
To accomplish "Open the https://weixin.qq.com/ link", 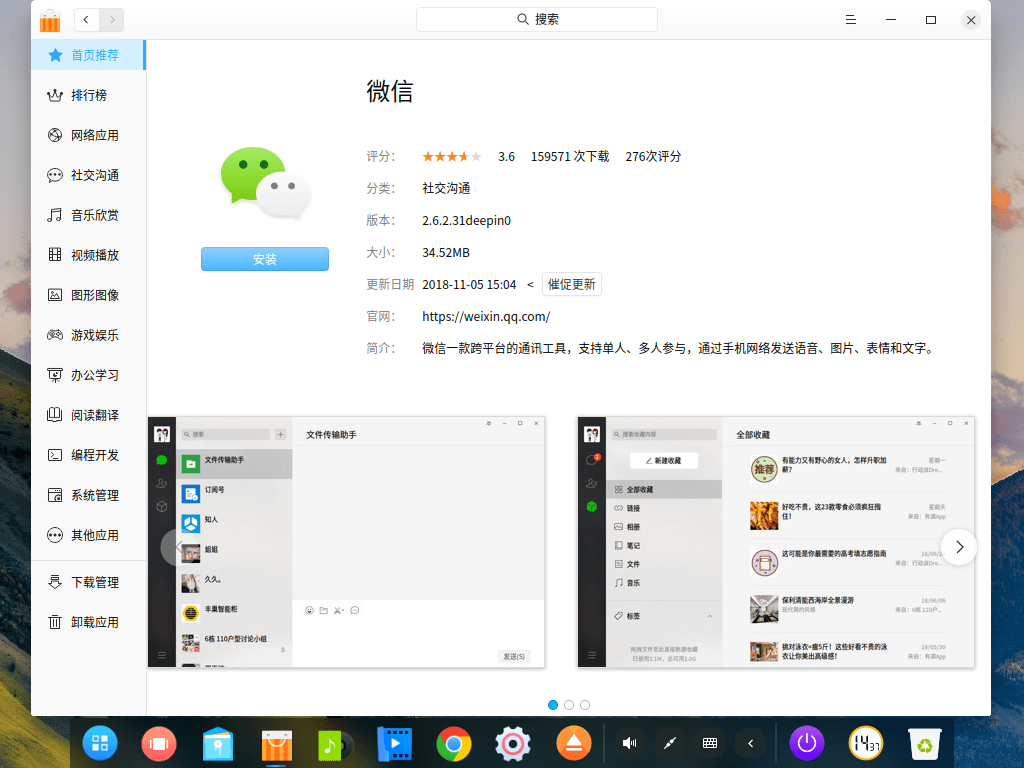I will (x=486, y=317).
